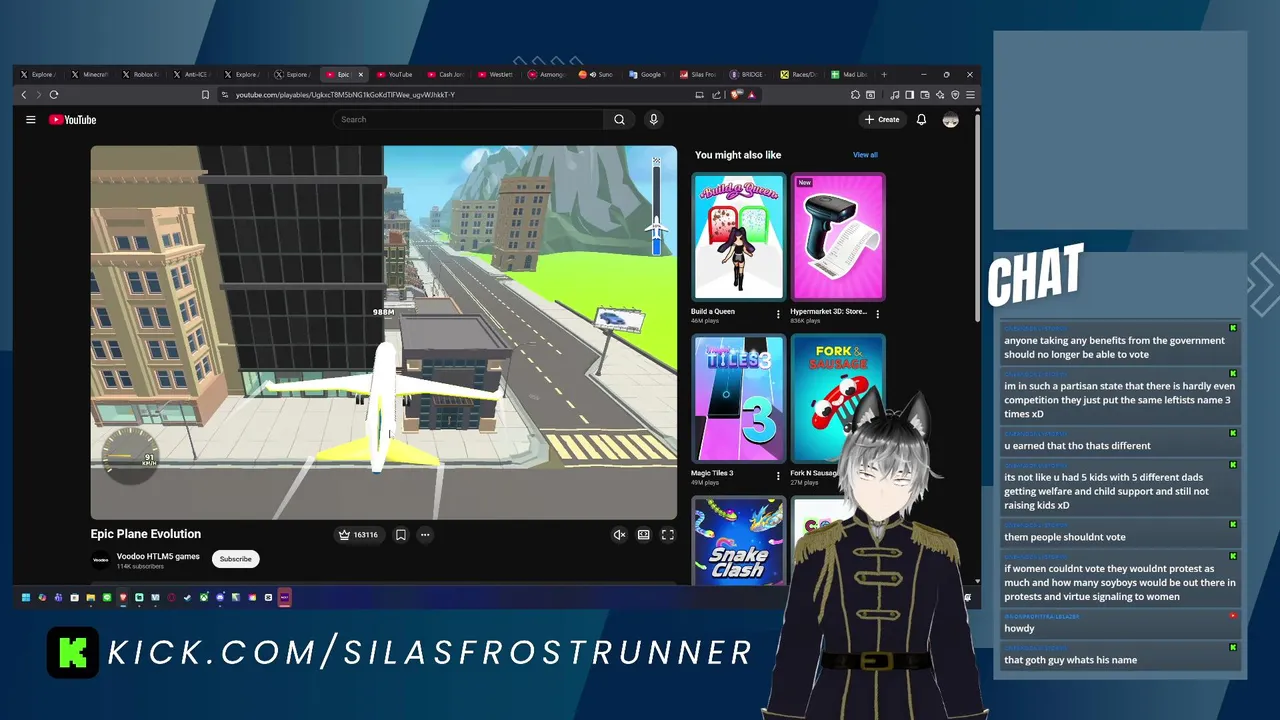The width and height of the screenshot is (1280, 720).
Task: Open the Windows Start menu
Action: click(26, 597)
